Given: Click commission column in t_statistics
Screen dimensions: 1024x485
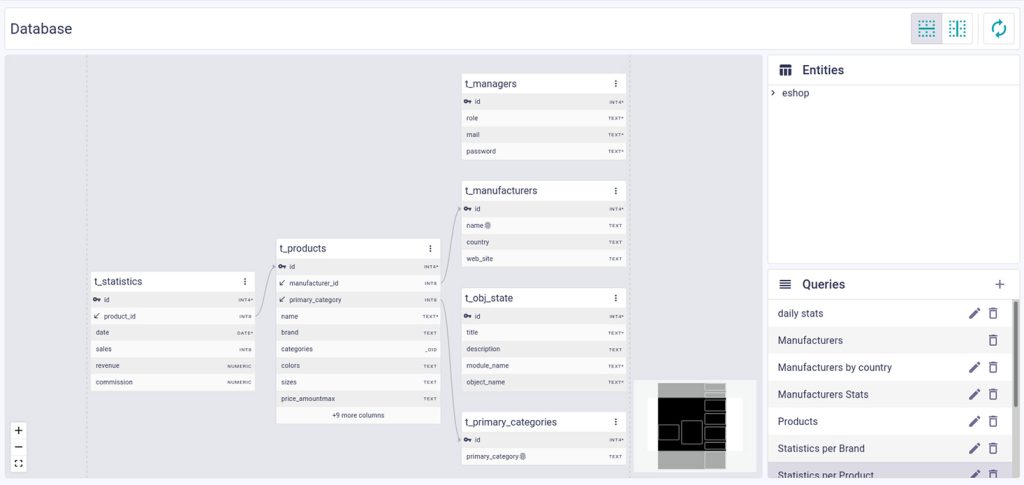Looking at the screenshot, I should point(172,382).
